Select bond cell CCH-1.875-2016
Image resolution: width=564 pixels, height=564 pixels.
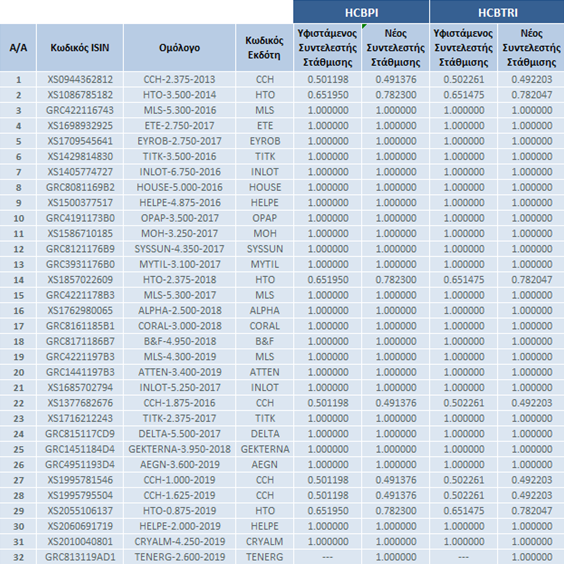tap(179, 403)
